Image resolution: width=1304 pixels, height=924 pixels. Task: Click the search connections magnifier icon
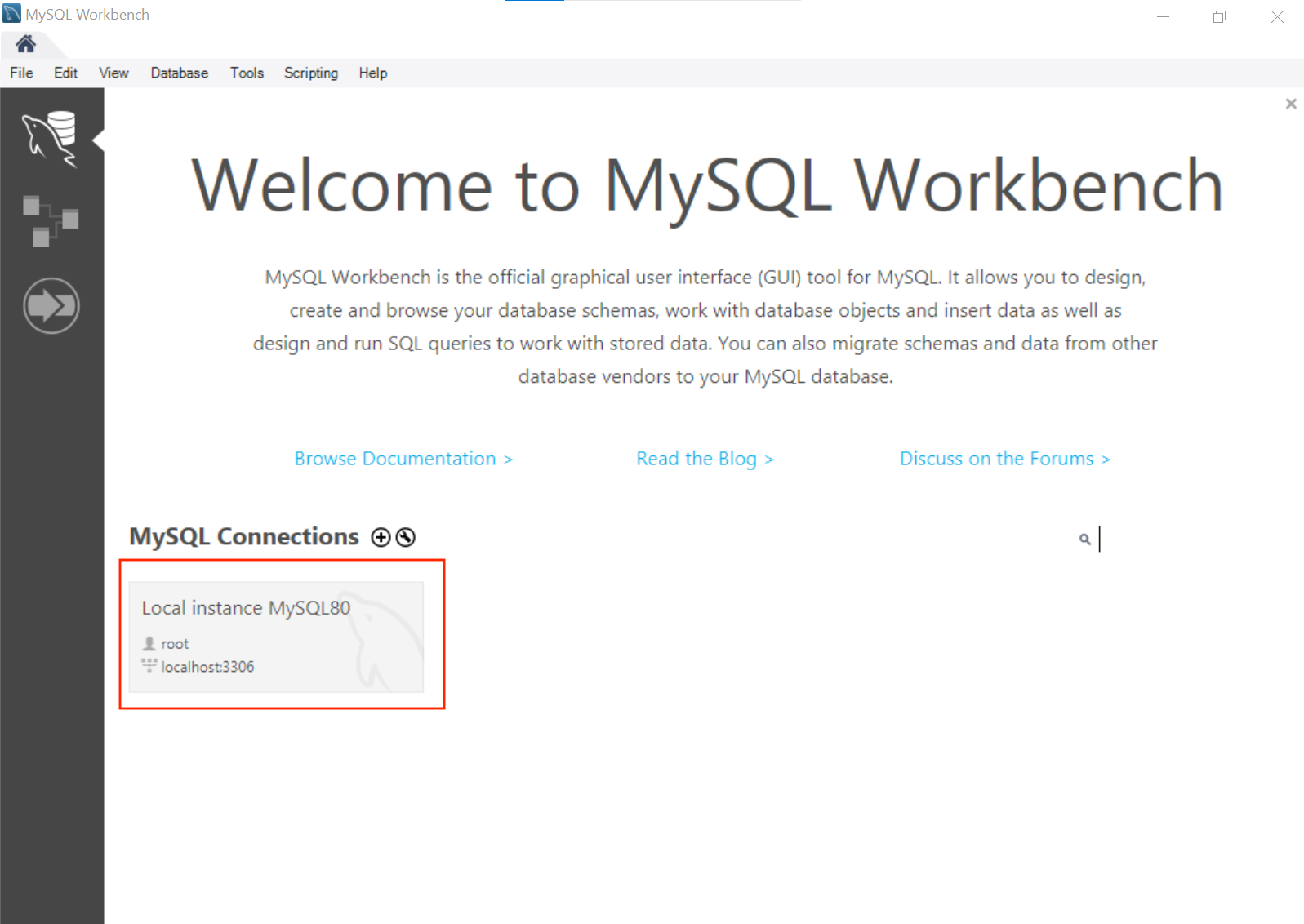click(1084, 539)
